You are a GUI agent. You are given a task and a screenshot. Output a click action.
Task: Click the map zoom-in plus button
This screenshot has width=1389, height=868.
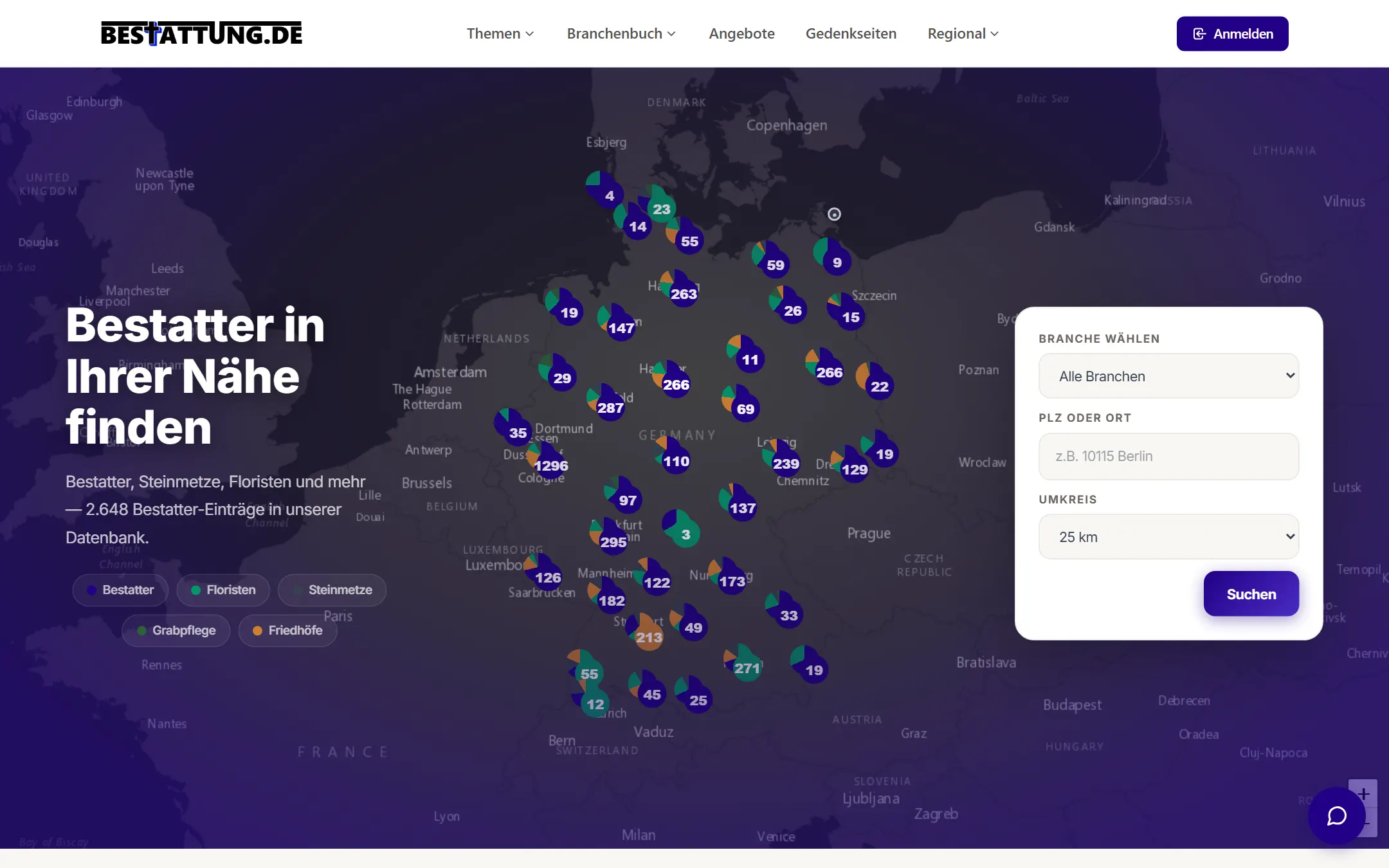point(1363,794)
